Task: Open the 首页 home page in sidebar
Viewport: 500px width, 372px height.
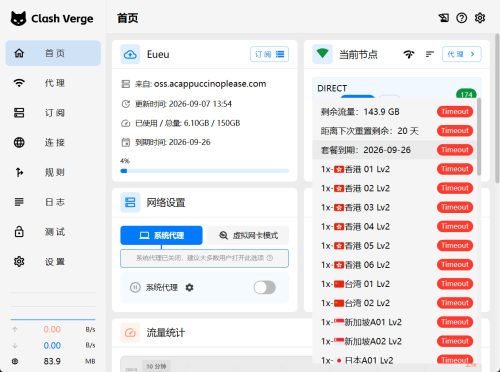Action: coord(53,53)
